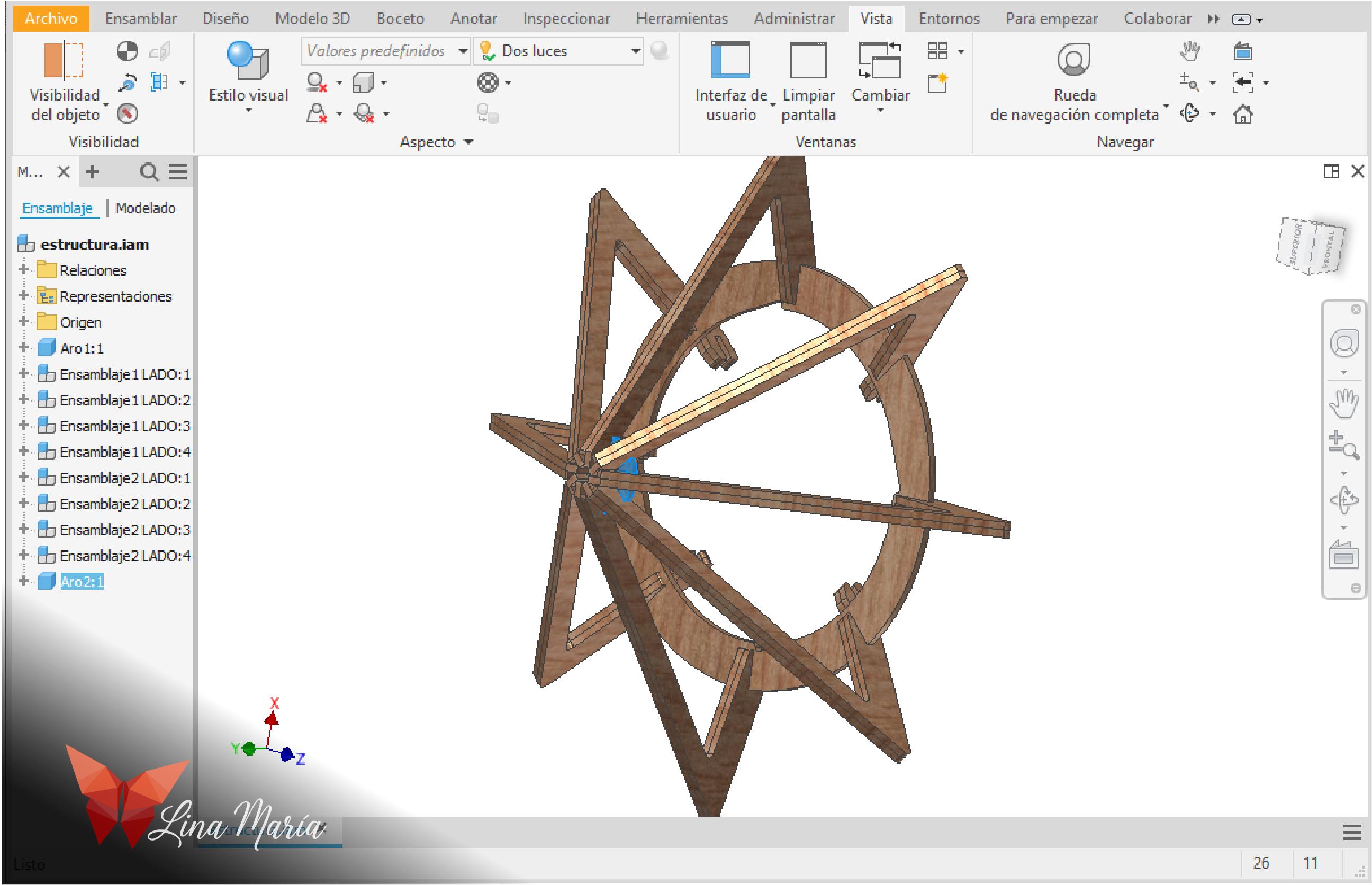Switch to the Herramientas tab
Image resolution: width=1372 pixels, height=885 pixels.
tap(682, 19)
